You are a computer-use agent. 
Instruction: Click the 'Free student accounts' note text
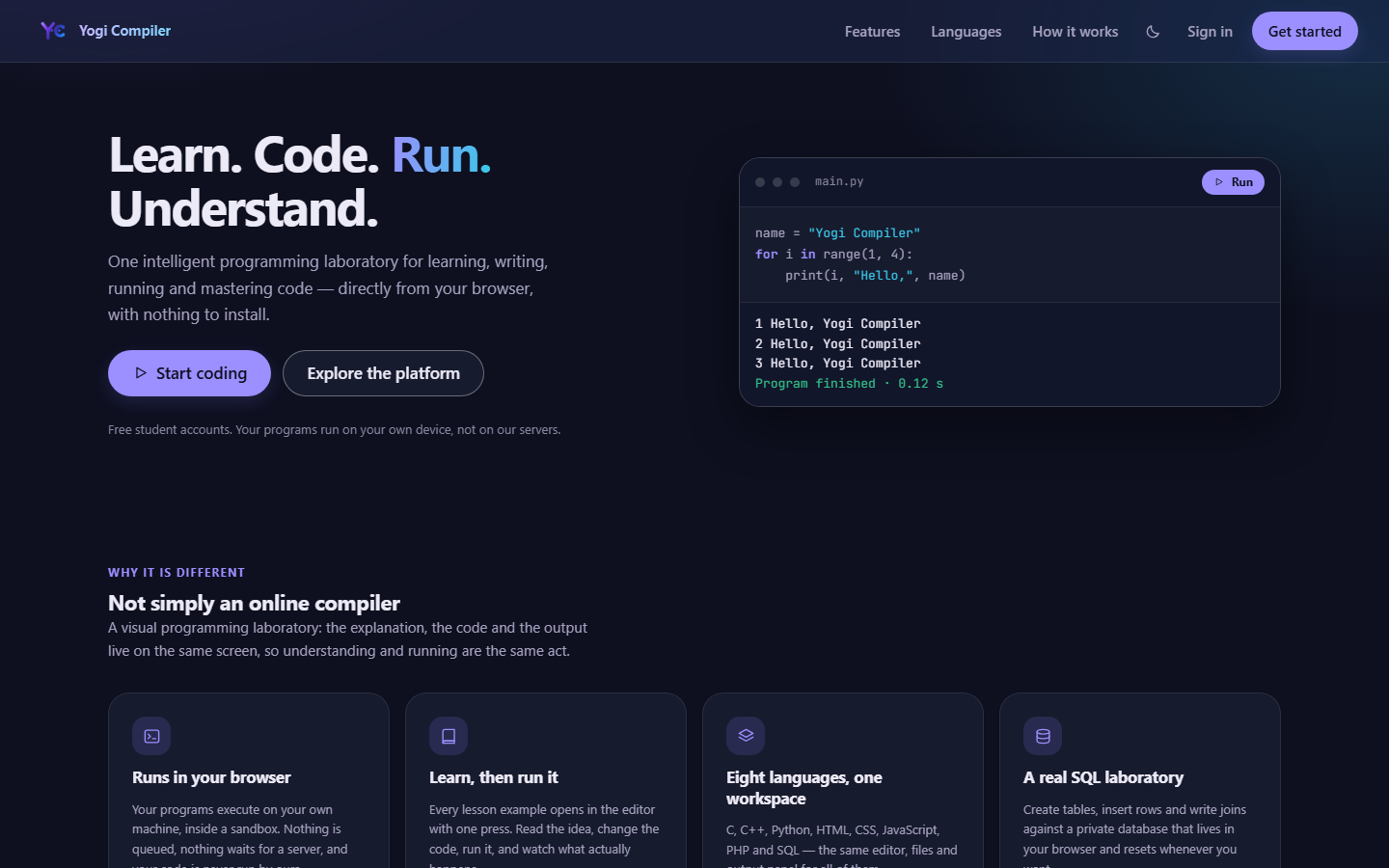(334, 430)
